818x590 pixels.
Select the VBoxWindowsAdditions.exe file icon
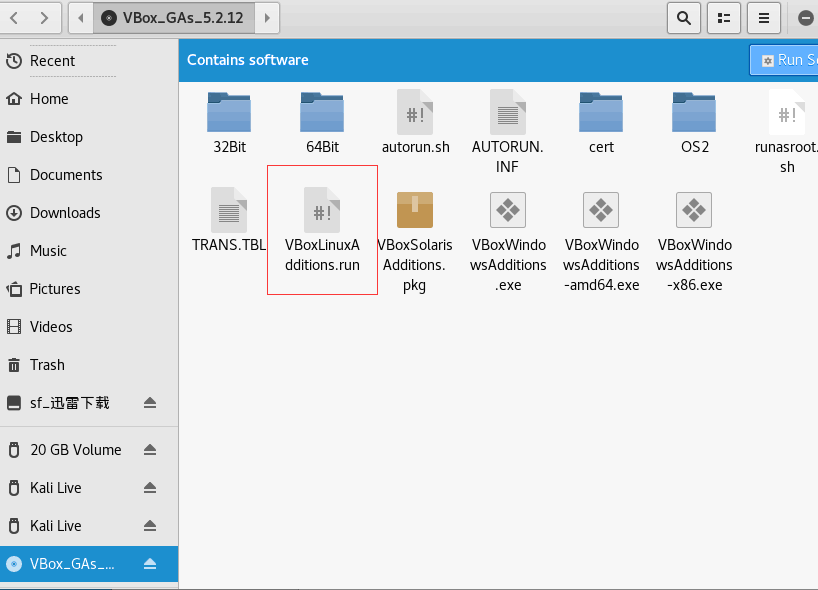(508, 210)
